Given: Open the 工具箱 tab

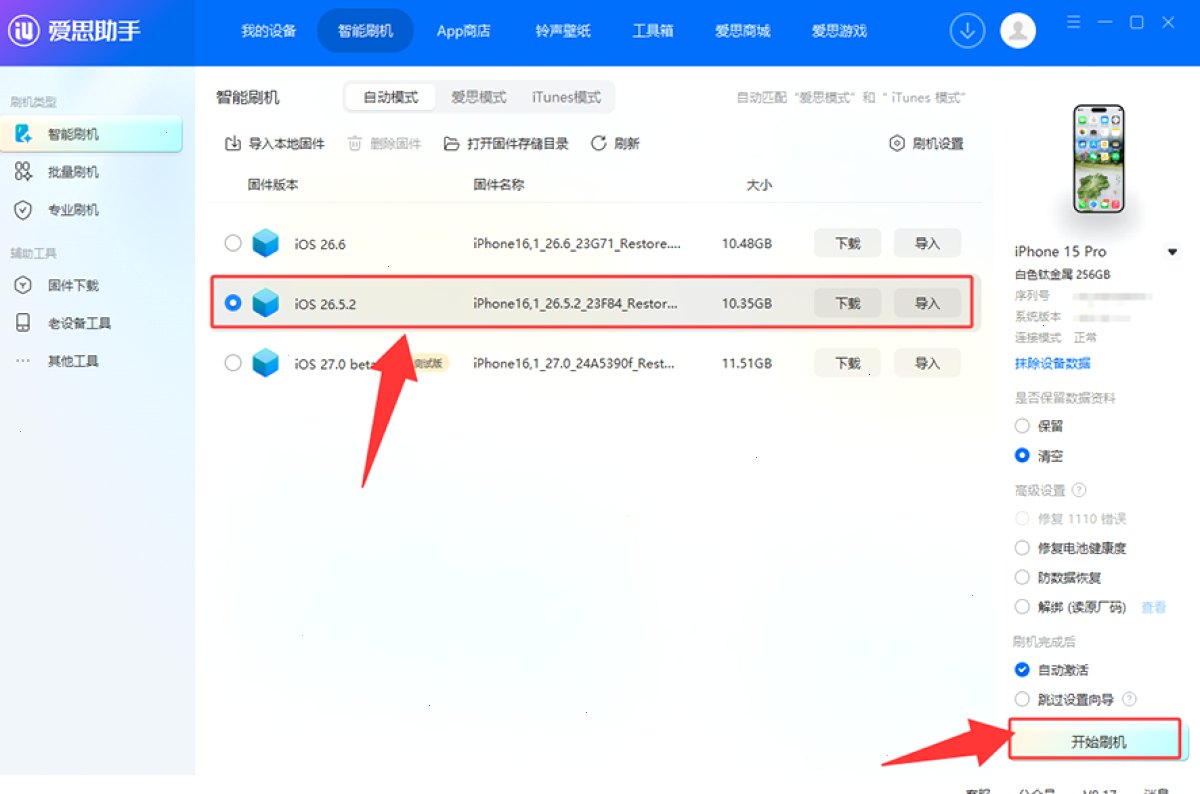Looking at the screenshot, I should 652,31.
